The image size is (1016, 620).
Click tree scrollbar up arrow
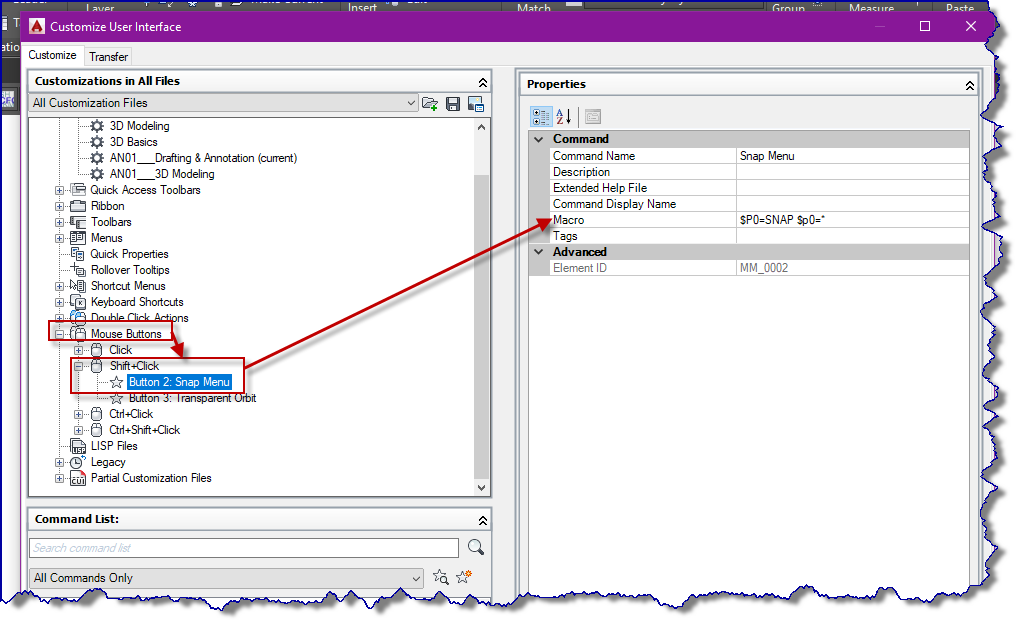point(481,127)
